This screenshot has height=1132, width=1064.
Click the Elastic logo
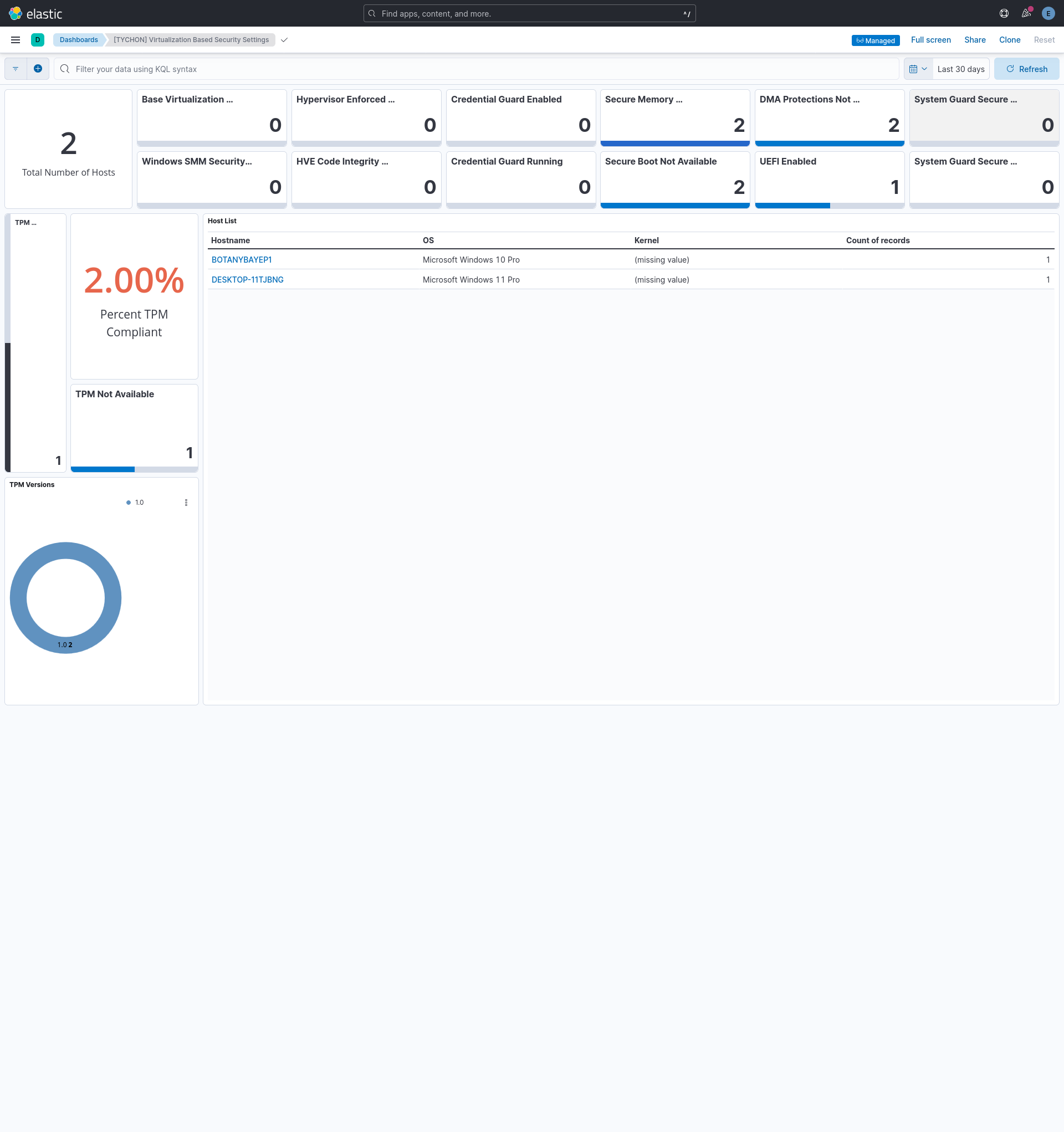pyautogui.click(x=35, y=13)
